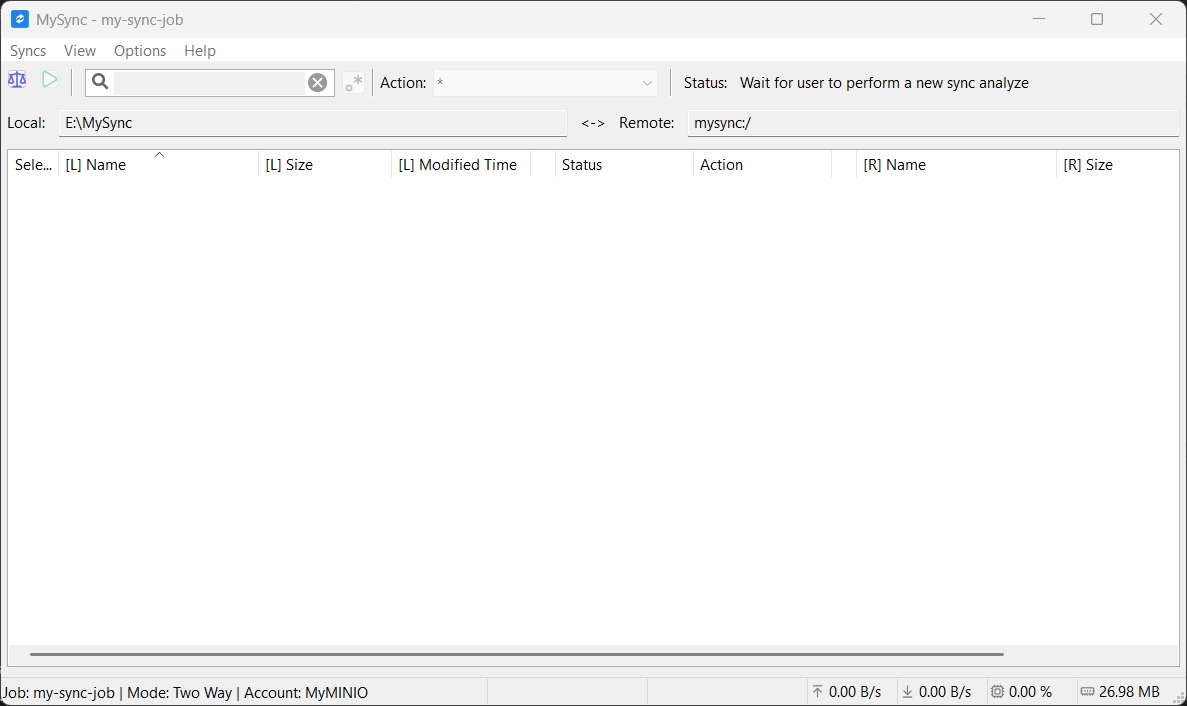Maximize the MySync window

coord(1097,19)
